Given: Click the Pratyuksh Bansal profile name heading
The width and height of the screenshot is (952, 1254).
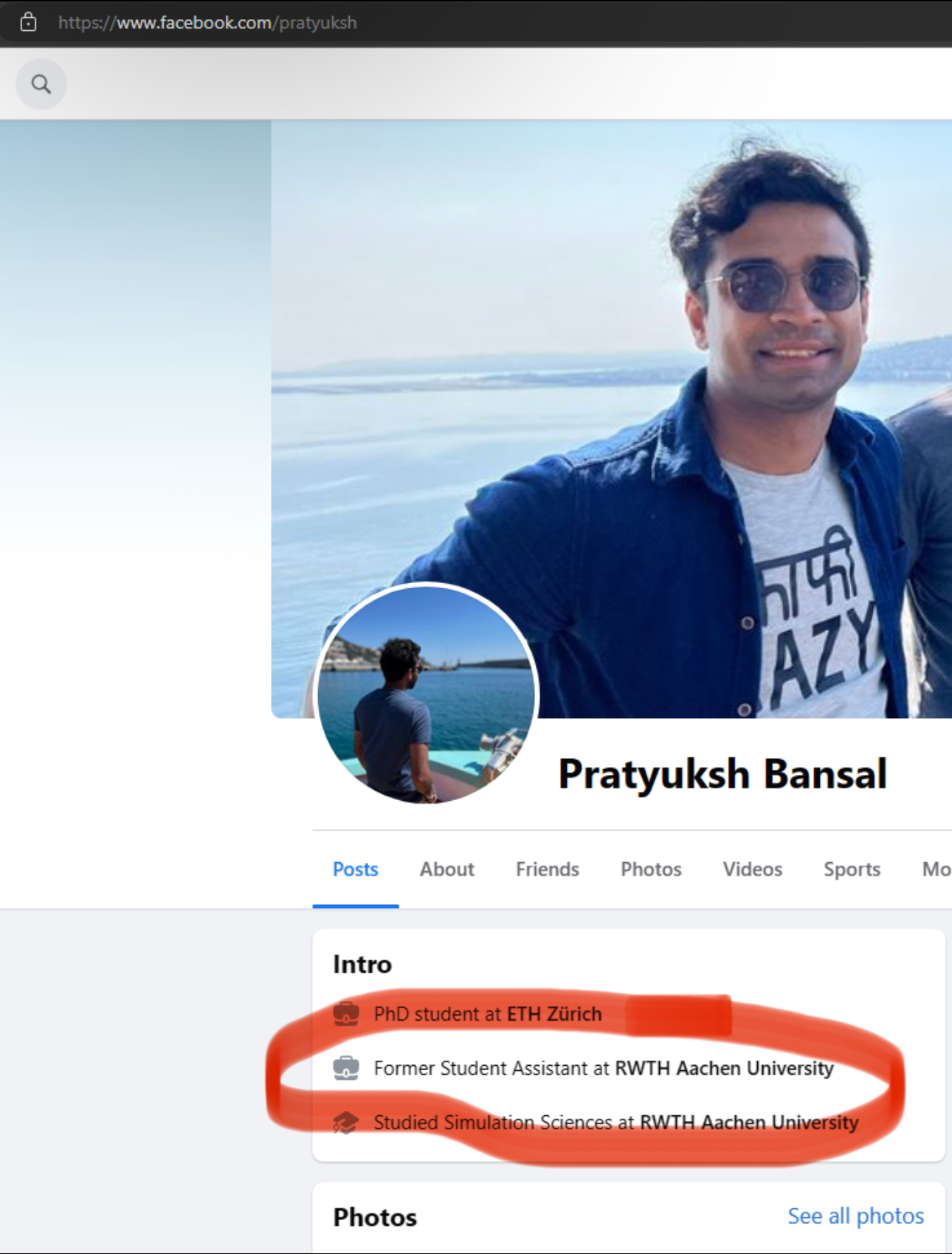Looking at the screenshot, I should pyautogui.click(x=722, y=774).
